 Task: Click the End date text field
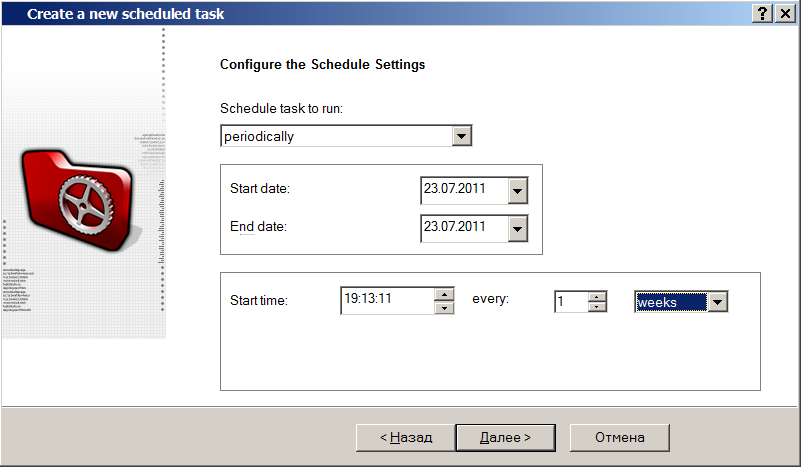463,228
